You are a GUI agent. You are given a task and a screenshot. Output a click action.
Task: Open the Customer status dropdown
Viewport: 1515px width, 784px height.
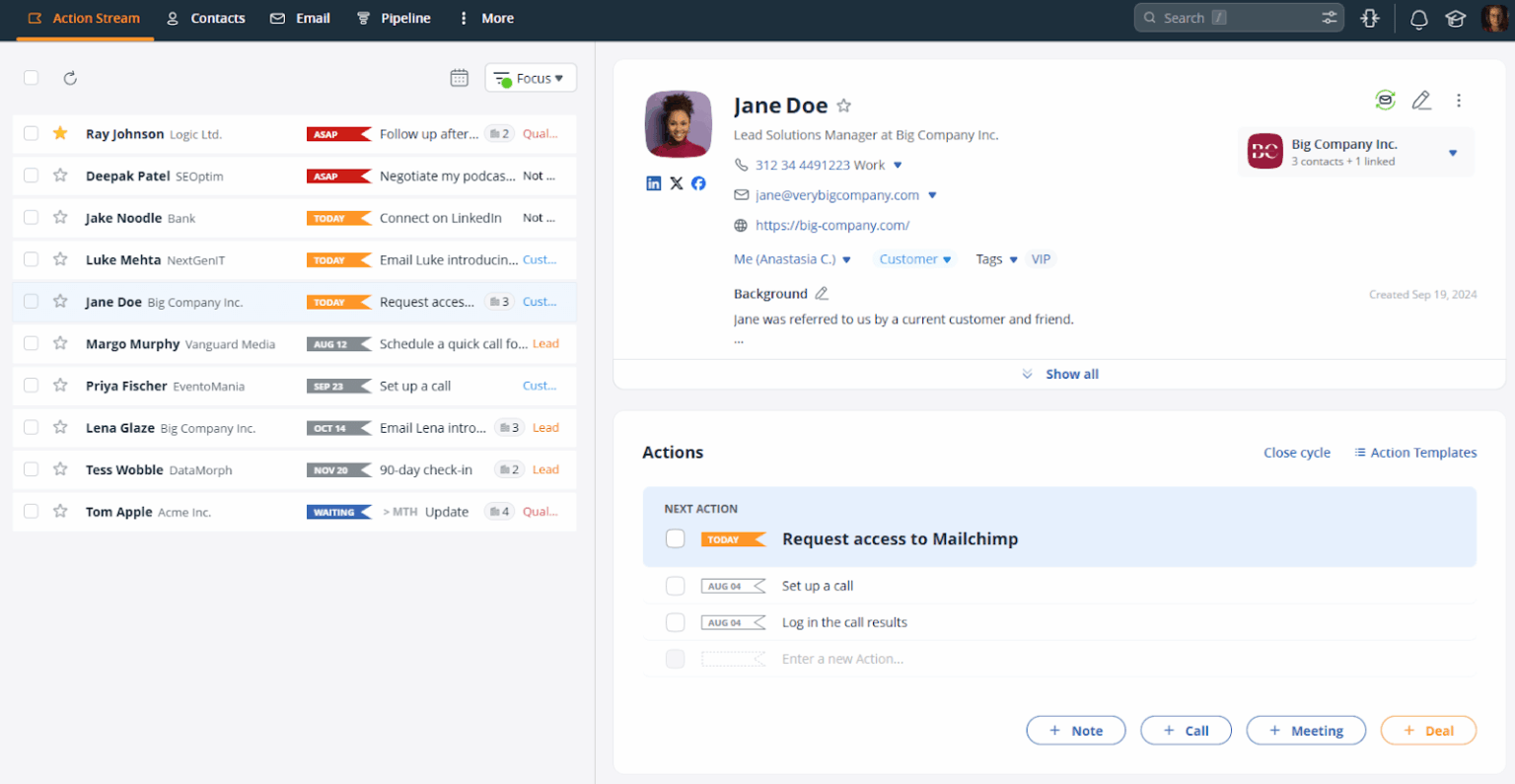914,258
